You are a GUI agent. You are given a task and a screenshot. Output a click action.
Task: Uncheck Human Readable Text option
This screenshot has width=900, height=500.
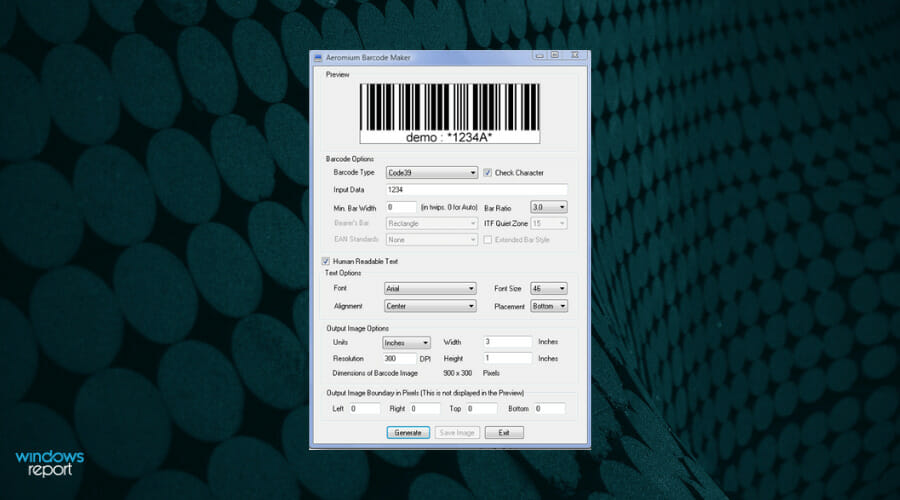tap(325, 261)
